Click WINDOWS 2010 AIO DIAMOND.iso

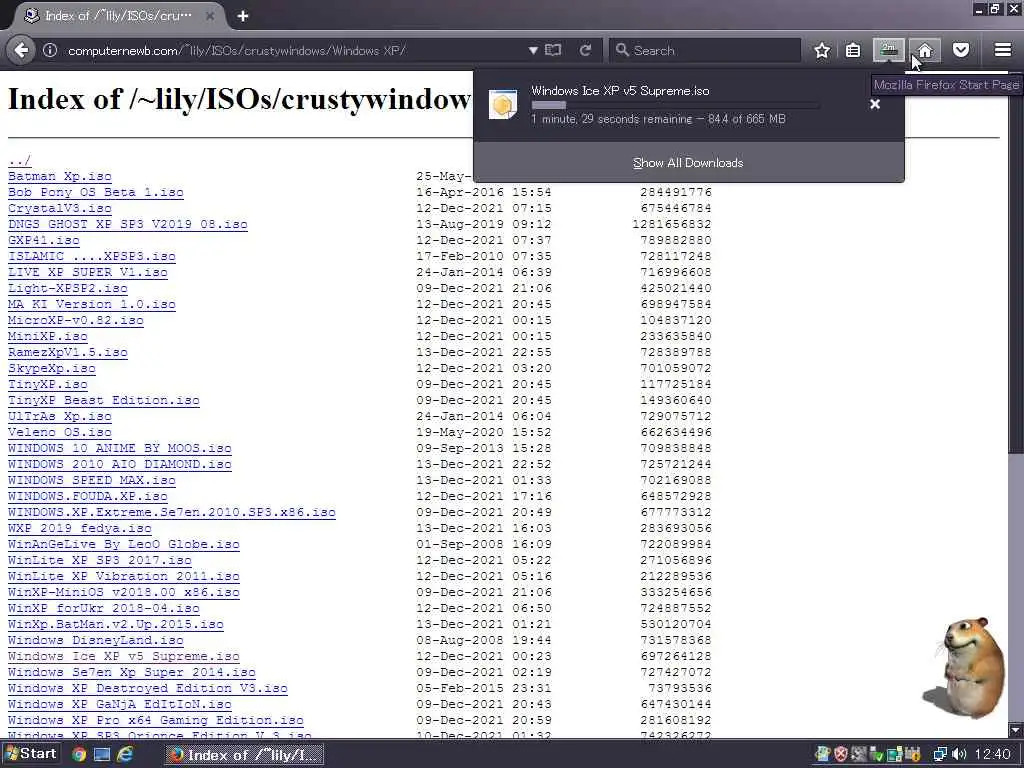click(120, 464)
